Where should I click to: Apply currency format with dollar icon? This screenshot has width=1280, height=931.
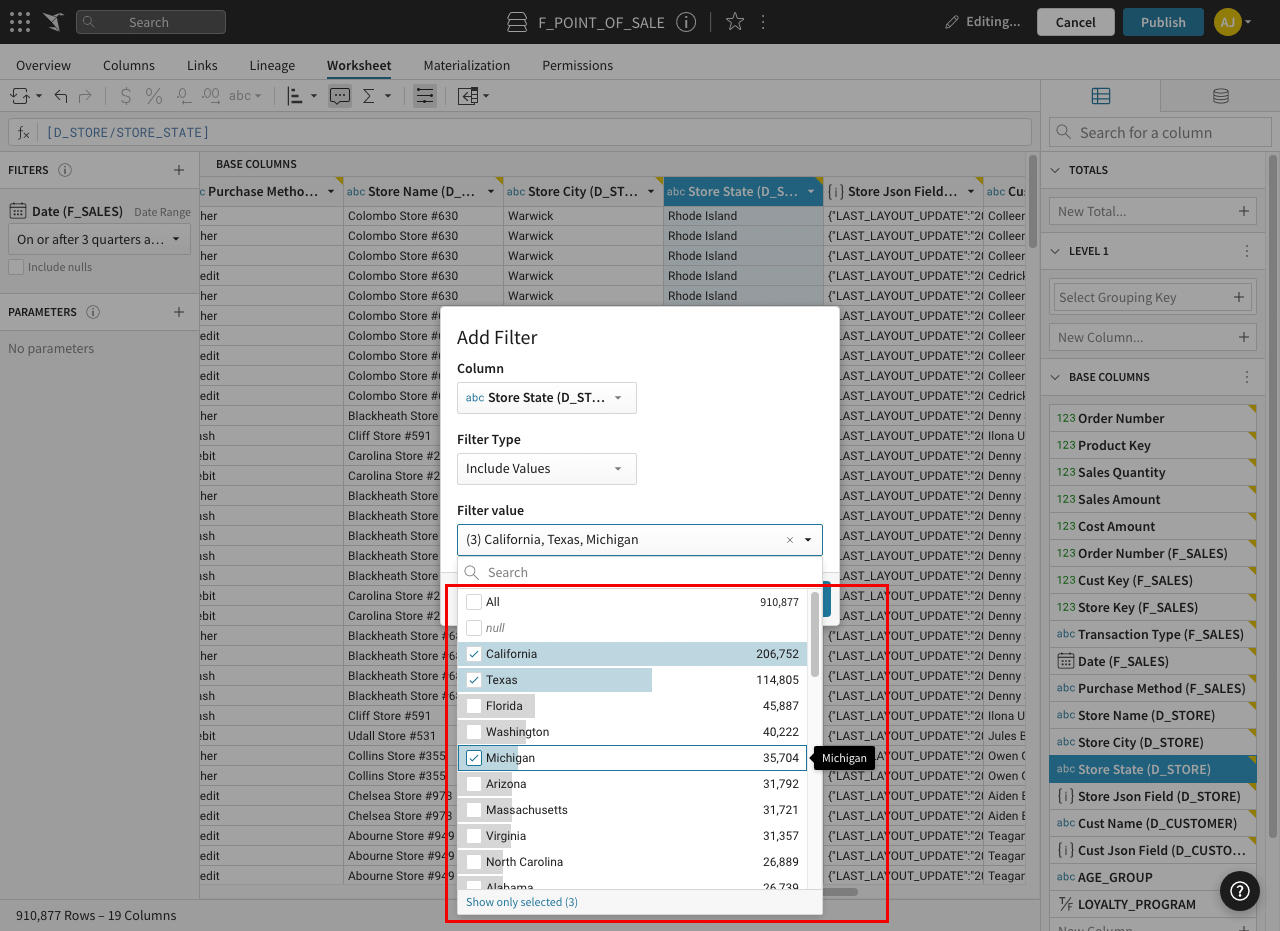click(125, 96)
